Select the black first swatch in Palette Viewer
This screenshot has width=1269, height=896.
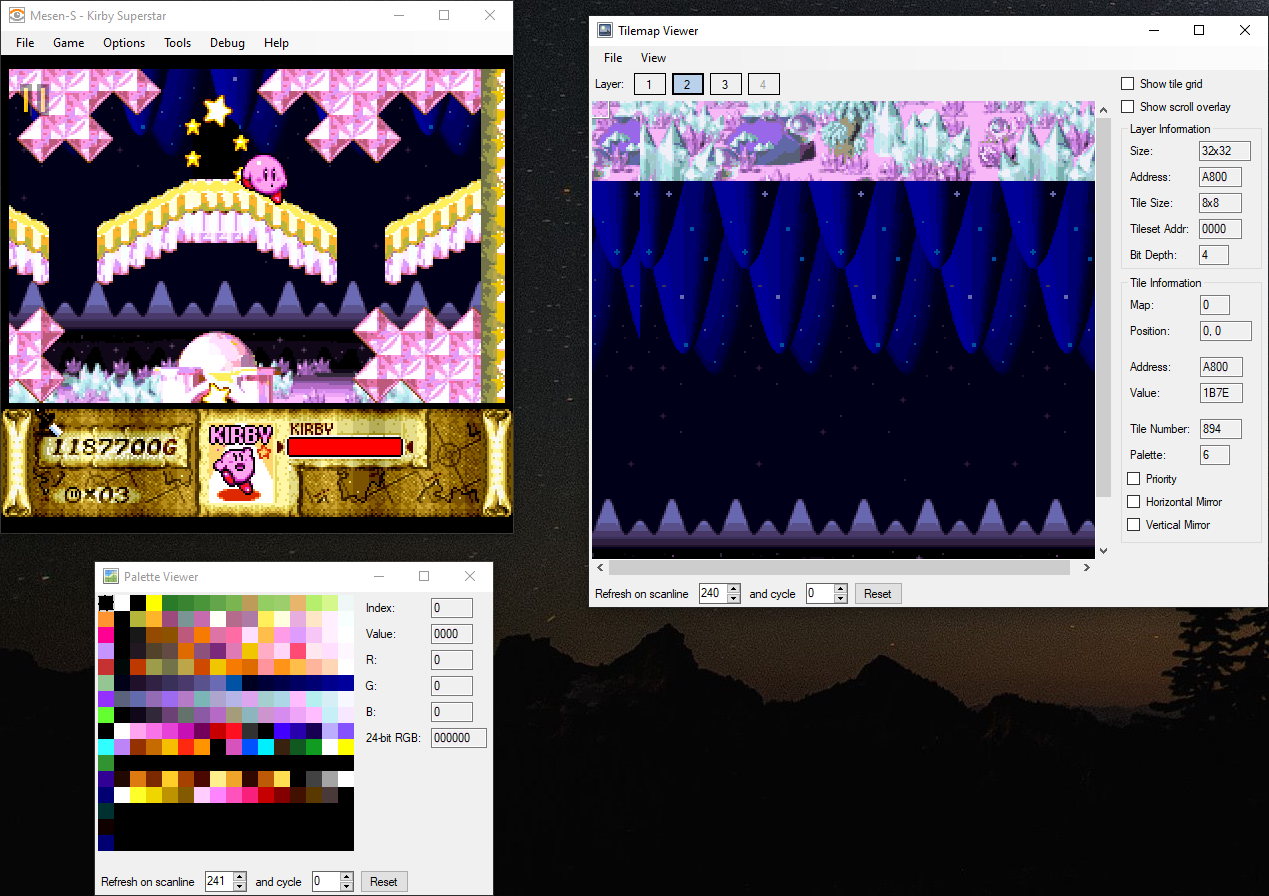106,603
